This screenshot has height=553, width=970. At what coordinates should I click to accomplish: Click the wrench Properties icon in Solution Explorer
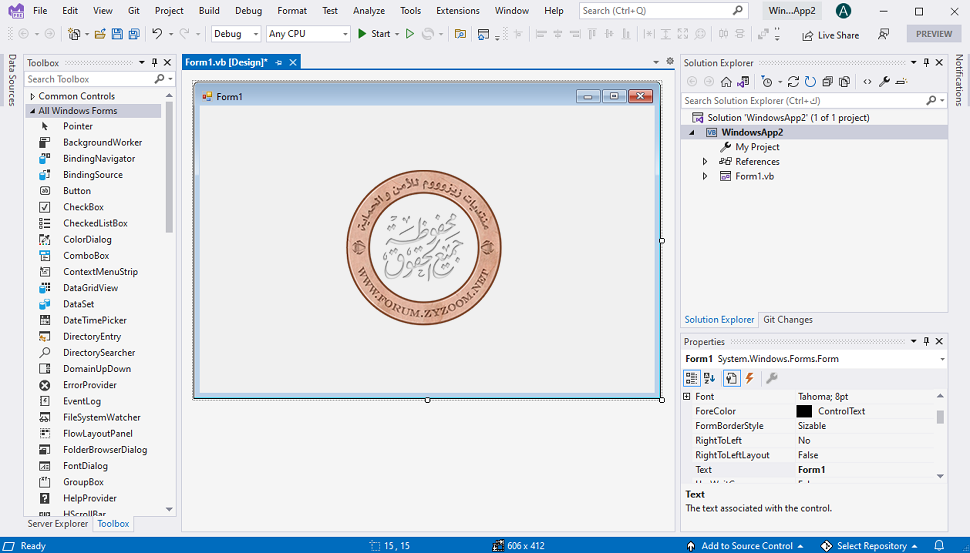tap(885, 82)
